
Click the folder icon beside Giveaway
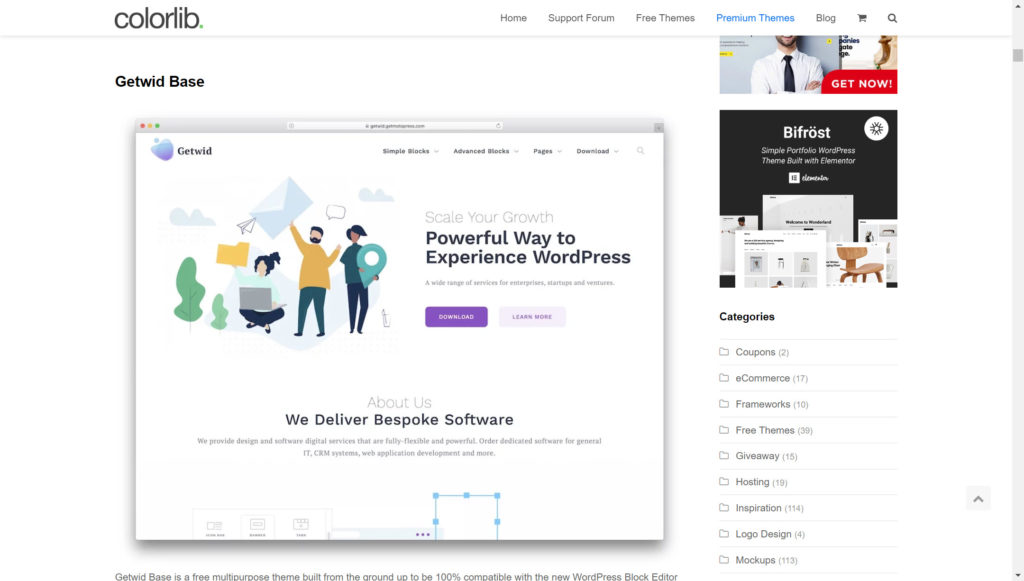[724, 456]
